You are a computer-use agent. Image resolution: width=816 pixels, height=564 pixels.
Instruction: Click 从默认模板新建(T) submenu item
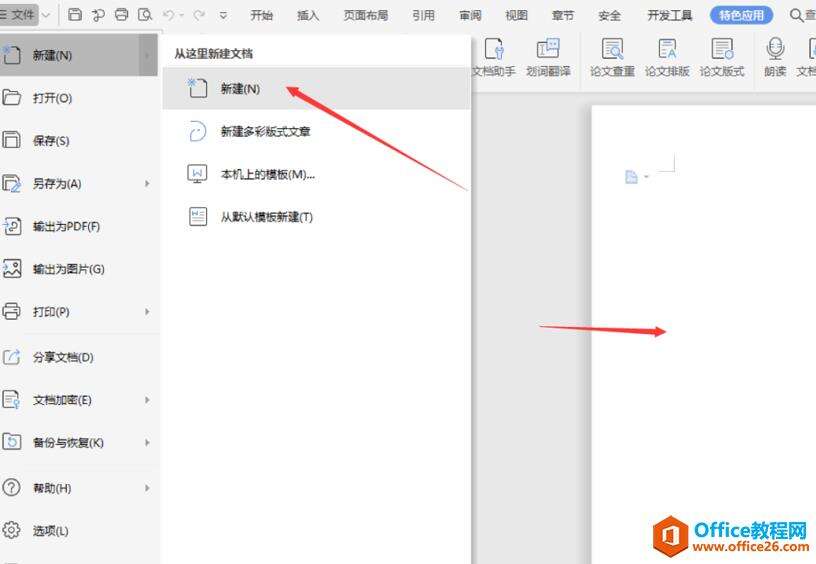click(x=316, y=216)
